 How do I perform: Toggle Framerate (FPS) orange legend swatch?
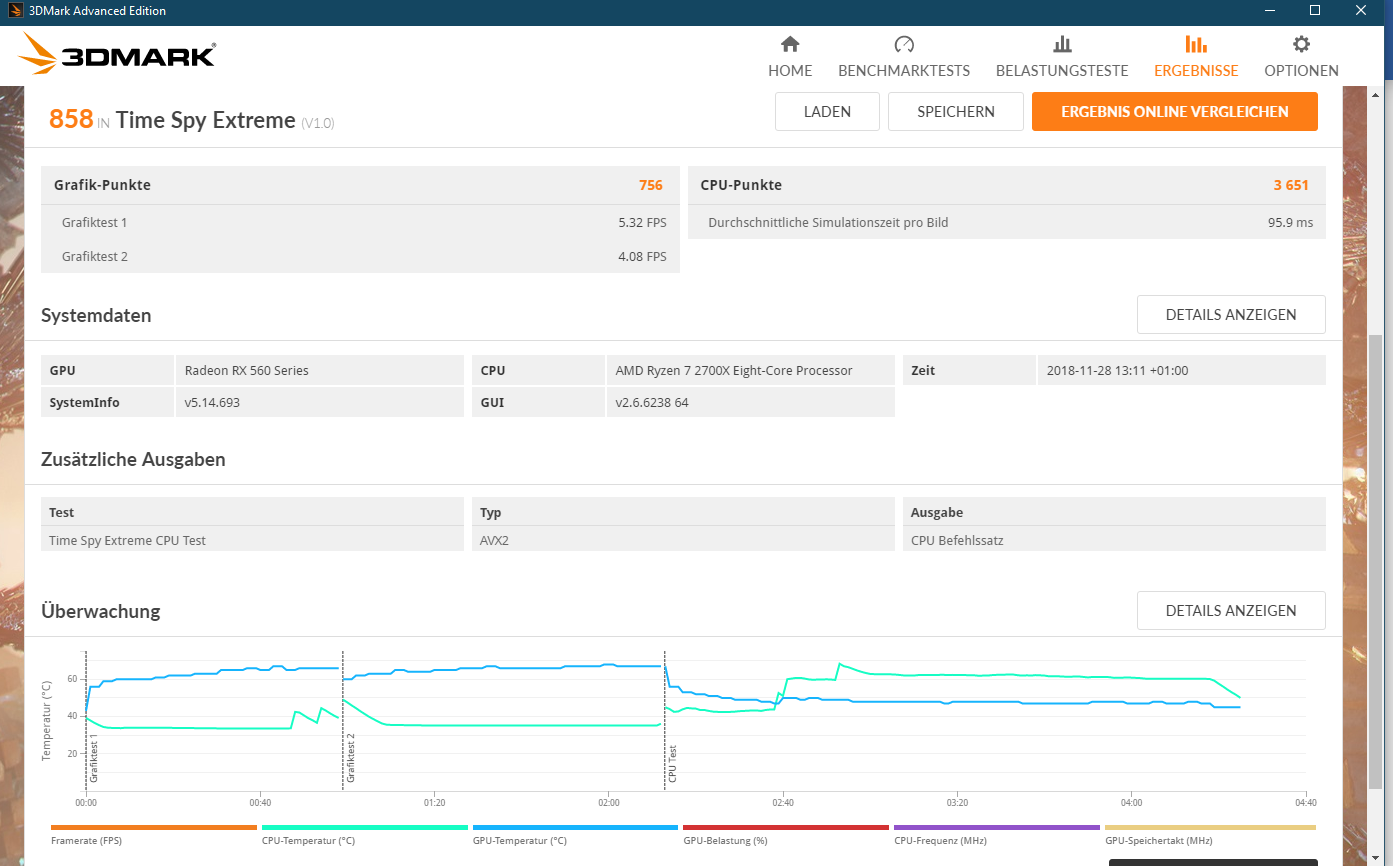point(154,828)
